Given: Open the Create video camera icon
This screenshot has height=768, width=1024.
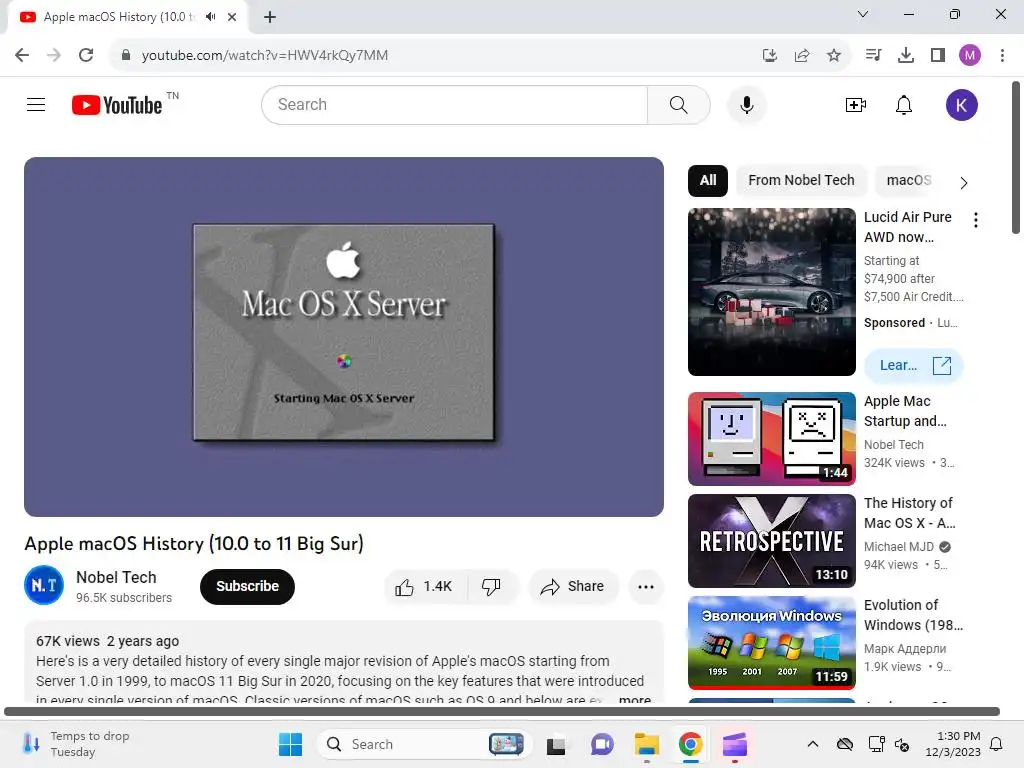Looking at the screenshot, I should (x=856, y=104).
